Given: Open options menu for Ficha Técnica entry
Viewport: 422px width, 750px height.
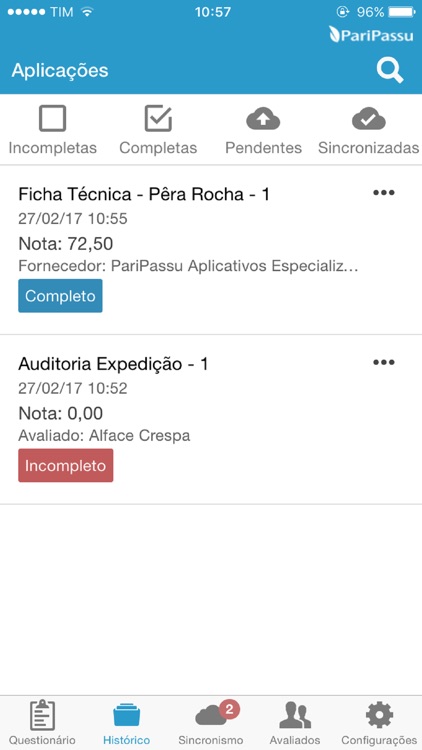Looking at the screenshot, I should click(x=384, y=193).
